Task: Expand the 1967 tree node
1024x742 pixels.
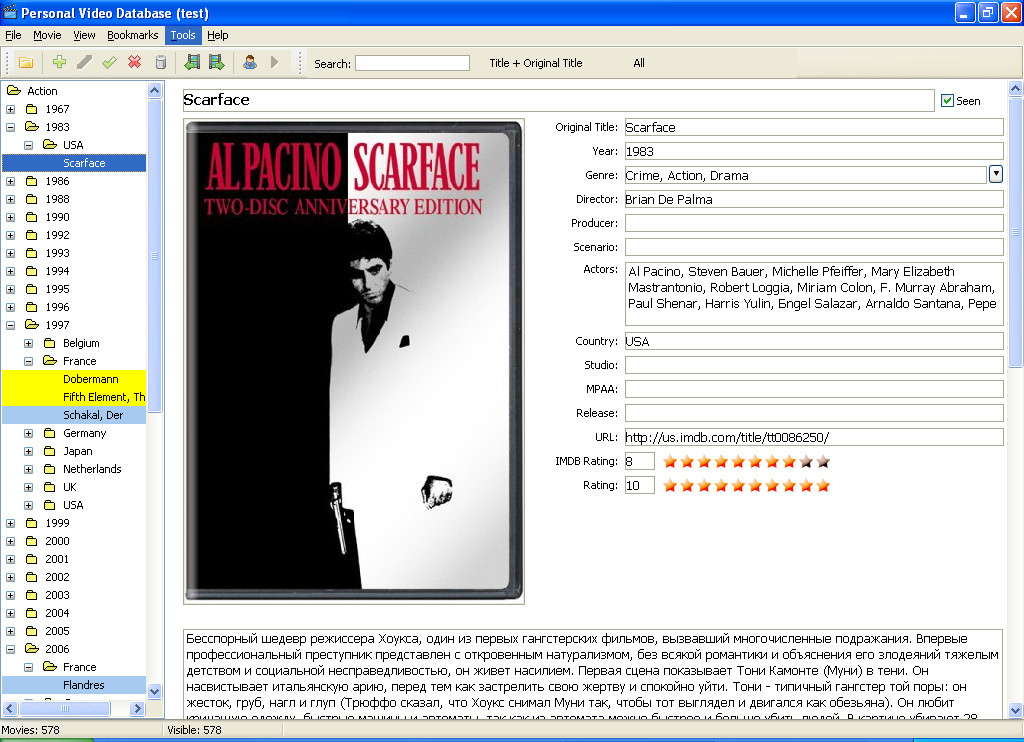Action: tap(10, 109)
